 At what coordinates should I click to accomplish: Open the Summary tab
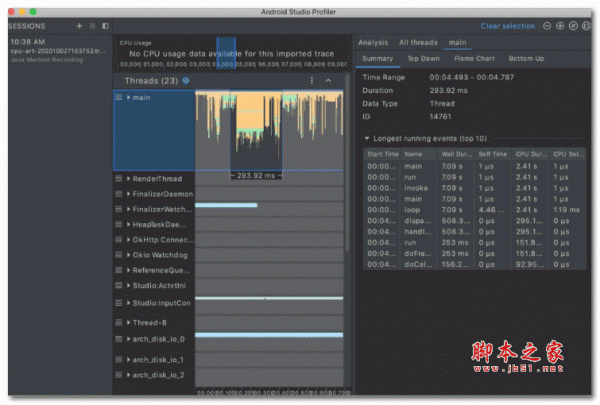tap(378, 59)
